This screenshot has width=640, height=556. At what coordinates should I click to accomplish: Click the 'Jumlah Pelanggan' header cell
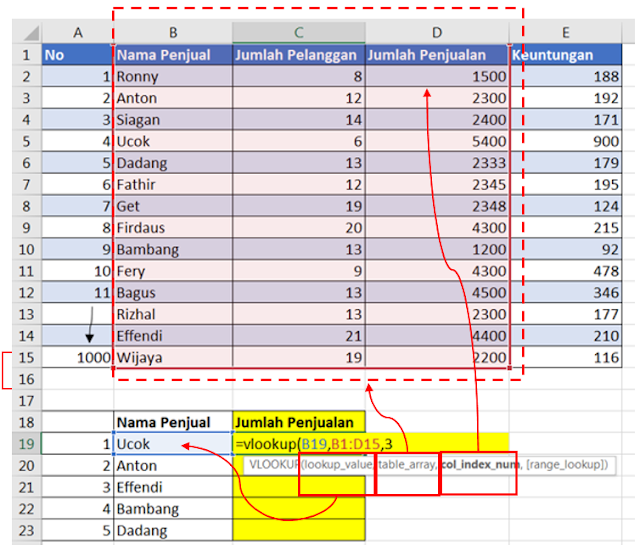pos(299,55)
